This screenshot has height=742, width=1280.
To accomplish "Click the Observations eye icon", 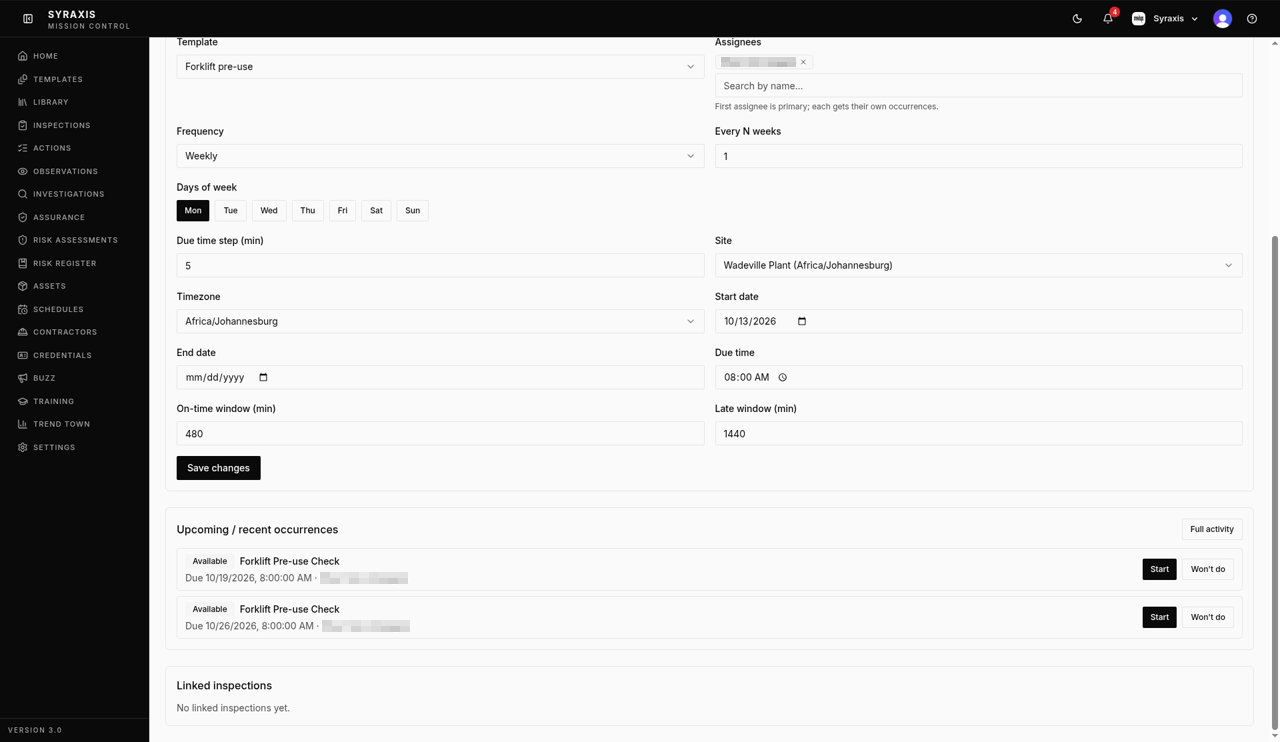I will (x=22, y=171).
